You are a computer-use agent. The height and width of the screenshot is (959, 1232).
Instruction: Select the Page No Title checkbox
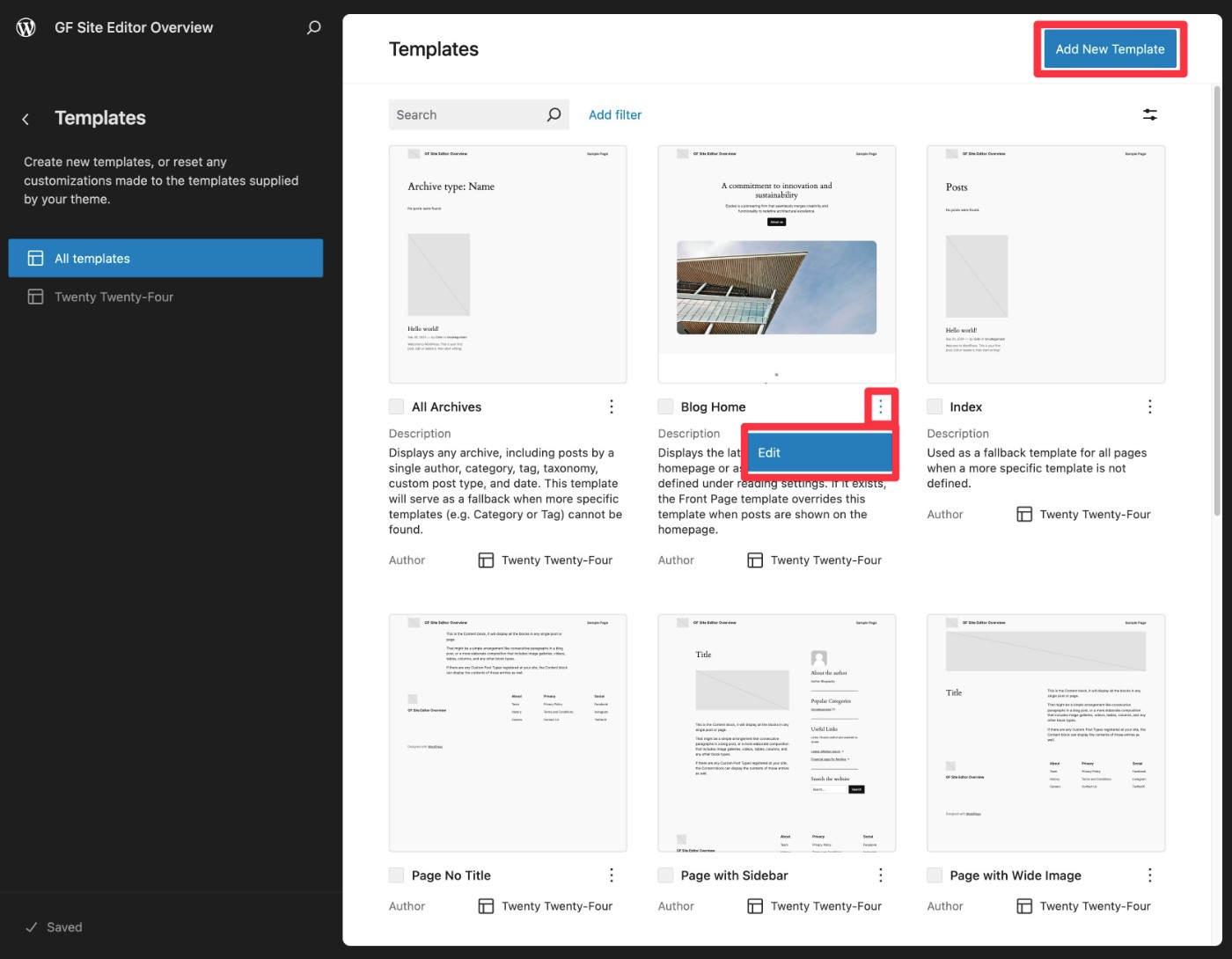(397, 875)
